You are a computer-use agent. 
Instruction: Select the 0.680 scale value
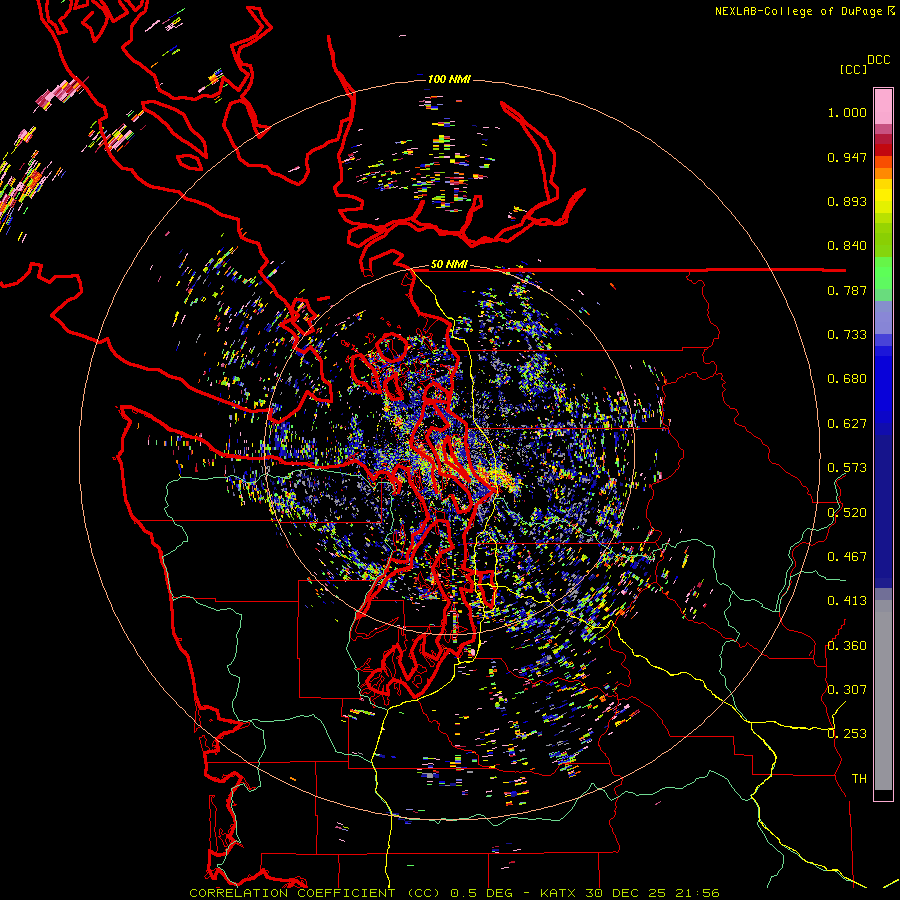[x=847, y=379]
